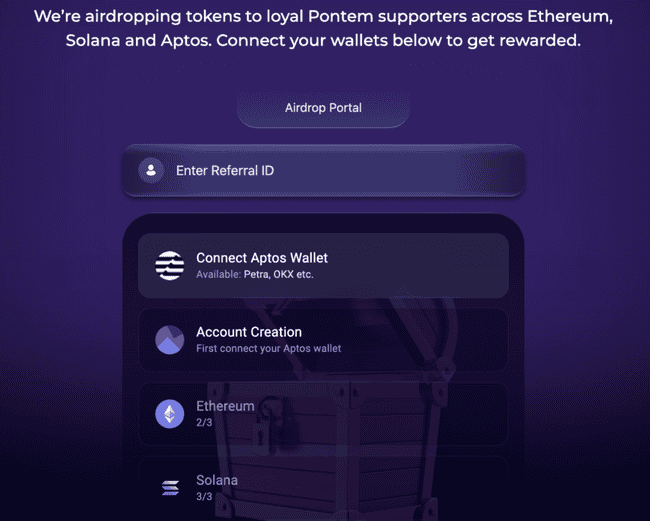Click the Solana 3/3 progress counter
The width and height of the screenshot is (650, 521).
(x=204, y=496)
